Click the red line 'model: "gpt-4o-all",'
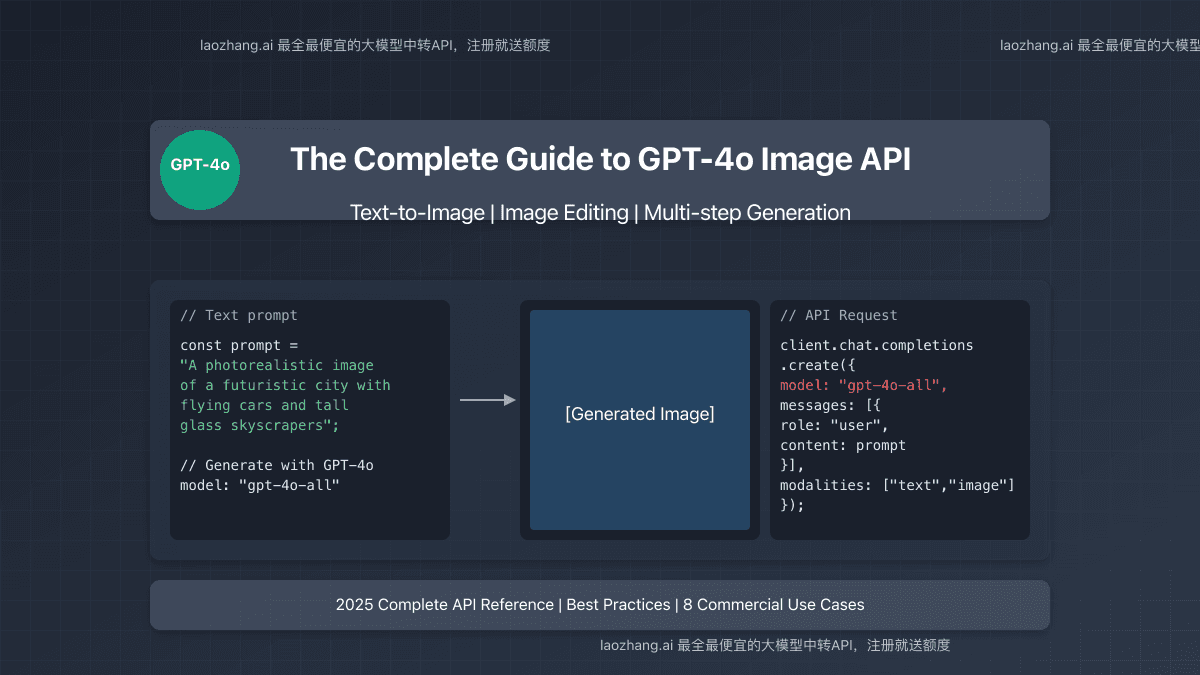This screenshot has height=675, width=1200. tap(864, 385)
